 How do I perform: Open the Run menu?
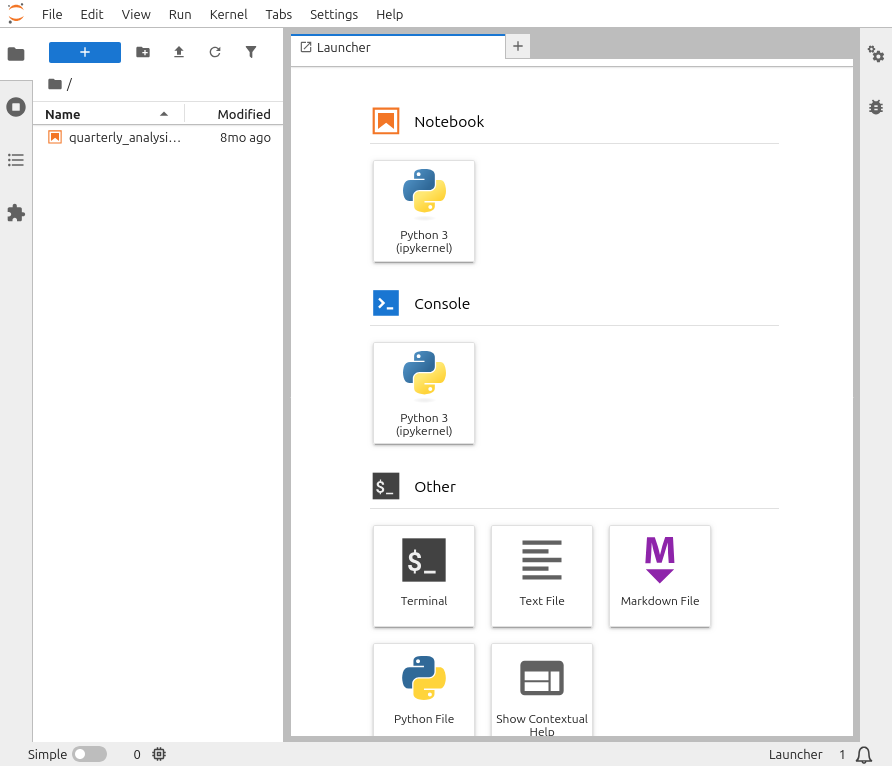pos(180,14)
